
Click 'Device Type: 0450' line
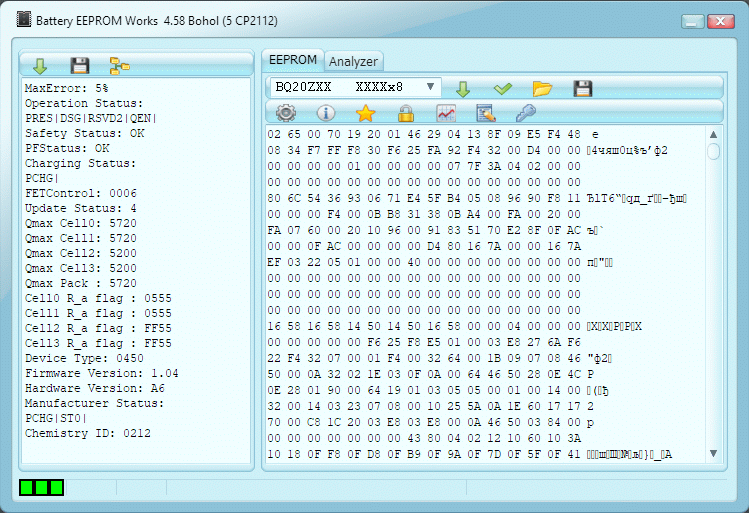(84, 358)
